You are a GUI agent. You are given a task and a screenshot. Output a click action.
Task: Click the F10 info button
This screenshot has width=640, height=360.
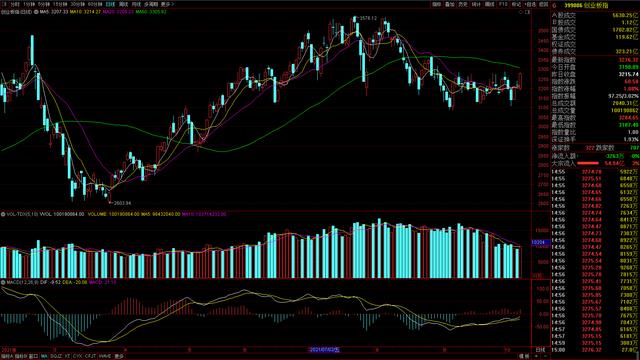[502, 4]
